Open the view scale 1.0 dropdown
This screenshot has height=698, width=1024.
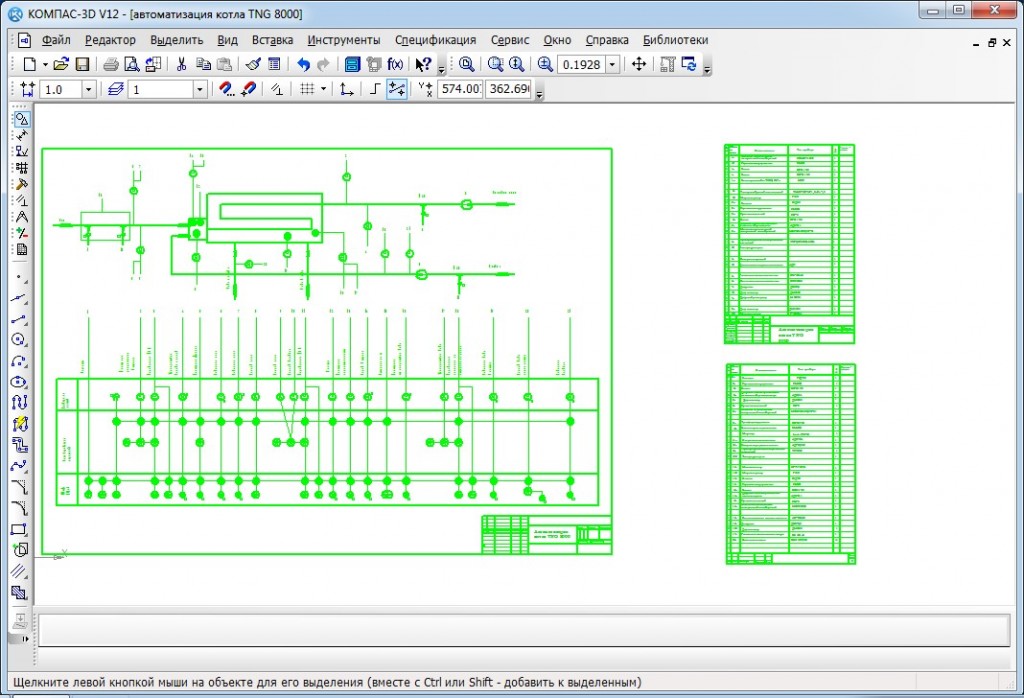point(88,89)
